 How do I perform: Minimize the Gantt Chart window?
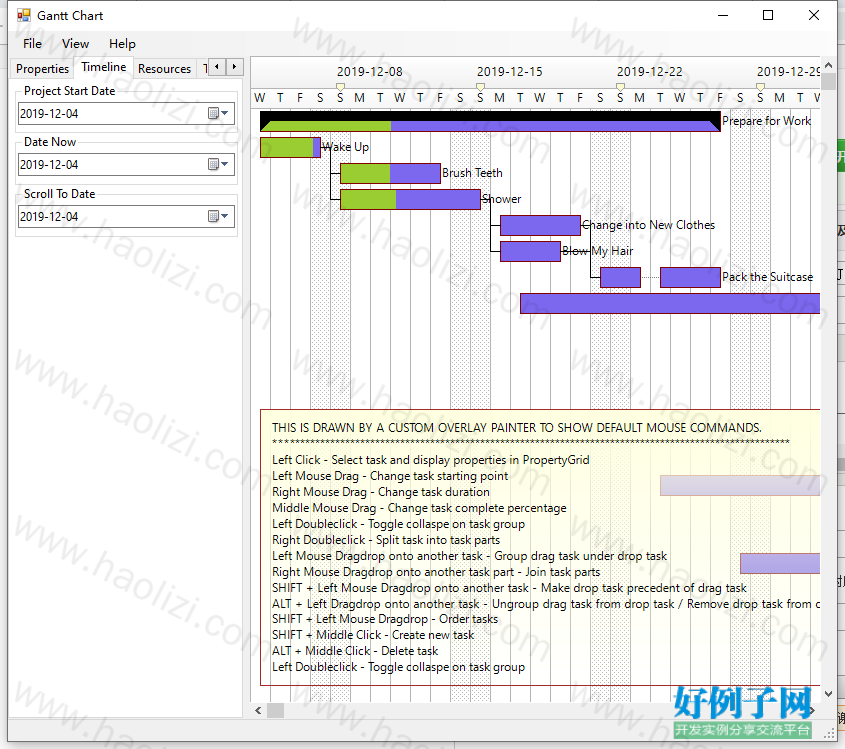pyautogui.click(x=723, y=15)
